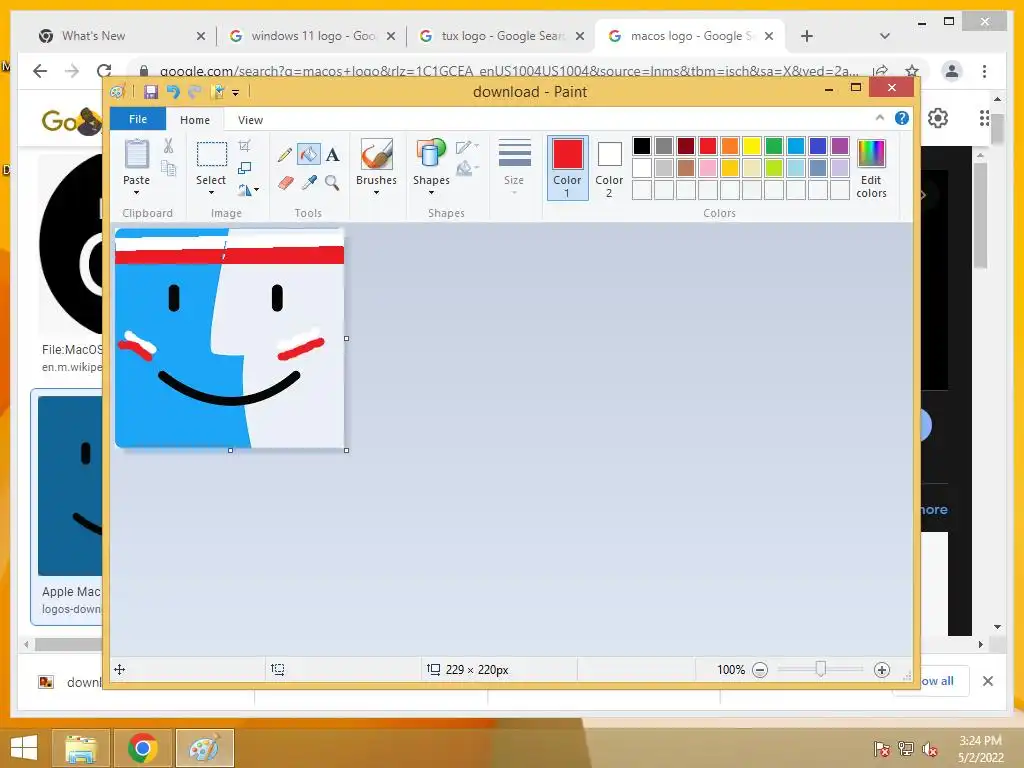Click Chrome reload page icon

(104, 71)
